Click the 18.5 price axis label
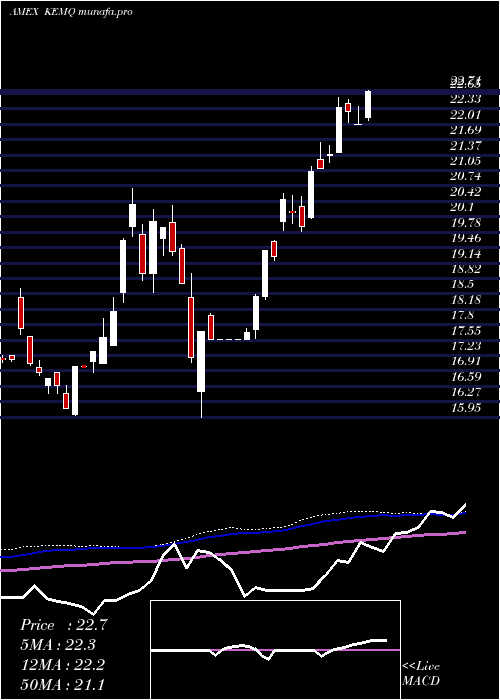 pyautogui.click(x=462, y=284)
